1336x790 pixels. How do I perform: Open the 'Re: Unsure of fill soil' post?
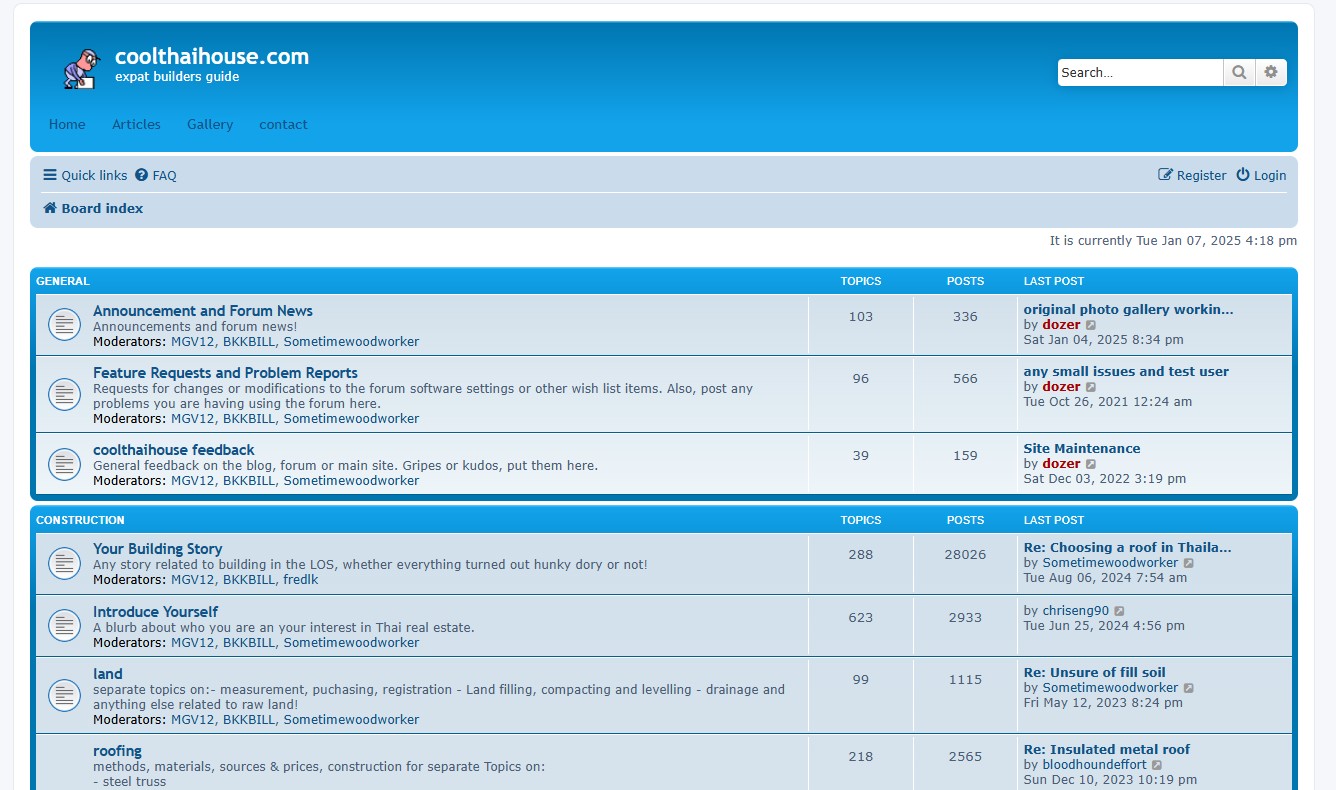pyautogui.click(x=1094, y=672)
